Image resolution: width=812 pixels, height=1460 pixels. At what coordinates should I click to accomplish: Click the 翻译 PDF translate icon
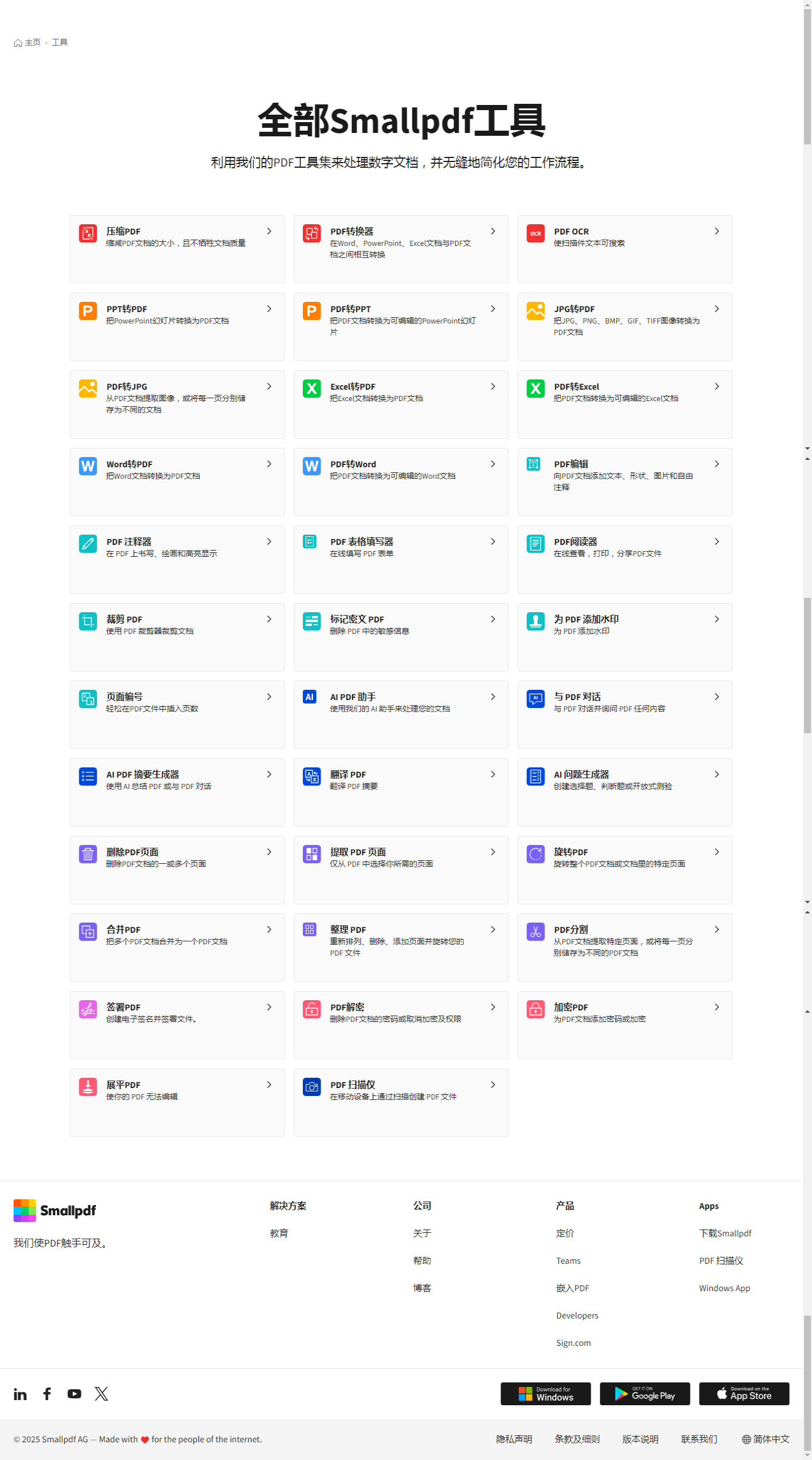312,776
